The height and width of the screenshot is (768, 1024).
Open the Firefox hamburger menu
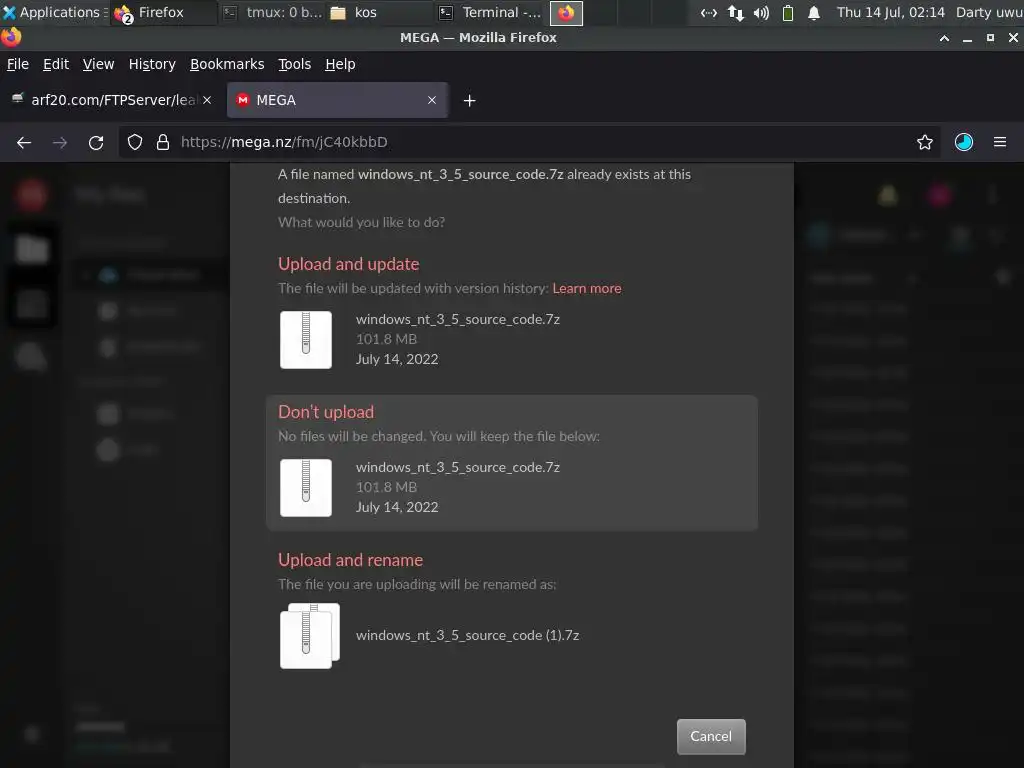click(x=999, y=142)
